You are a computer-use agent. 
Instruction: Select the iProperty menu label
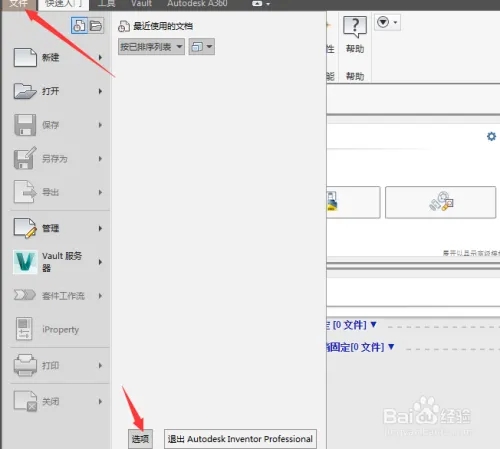tap(61, 330)
